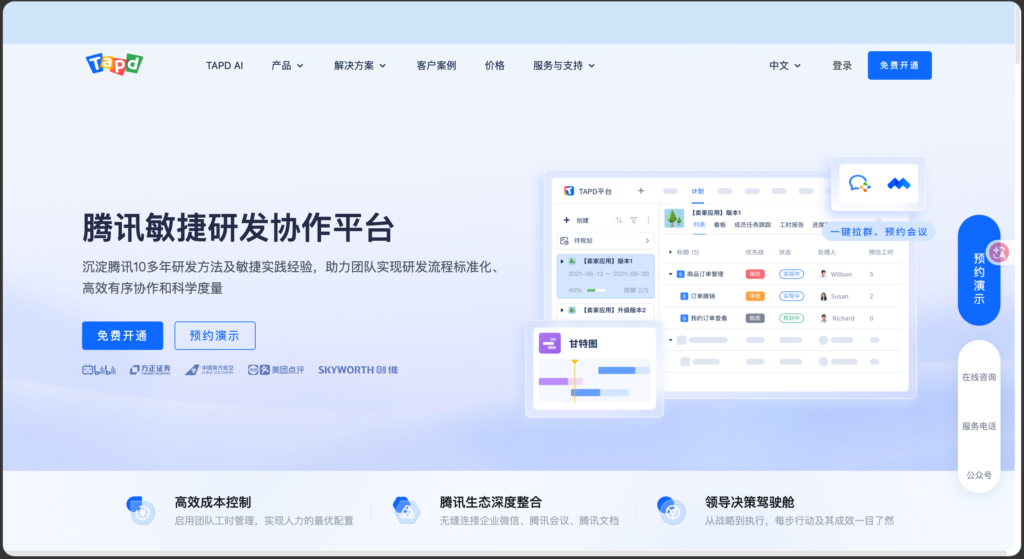Select the 看板 sub-tab
Screen dimensions: 1024x559
tap(720, 225)
